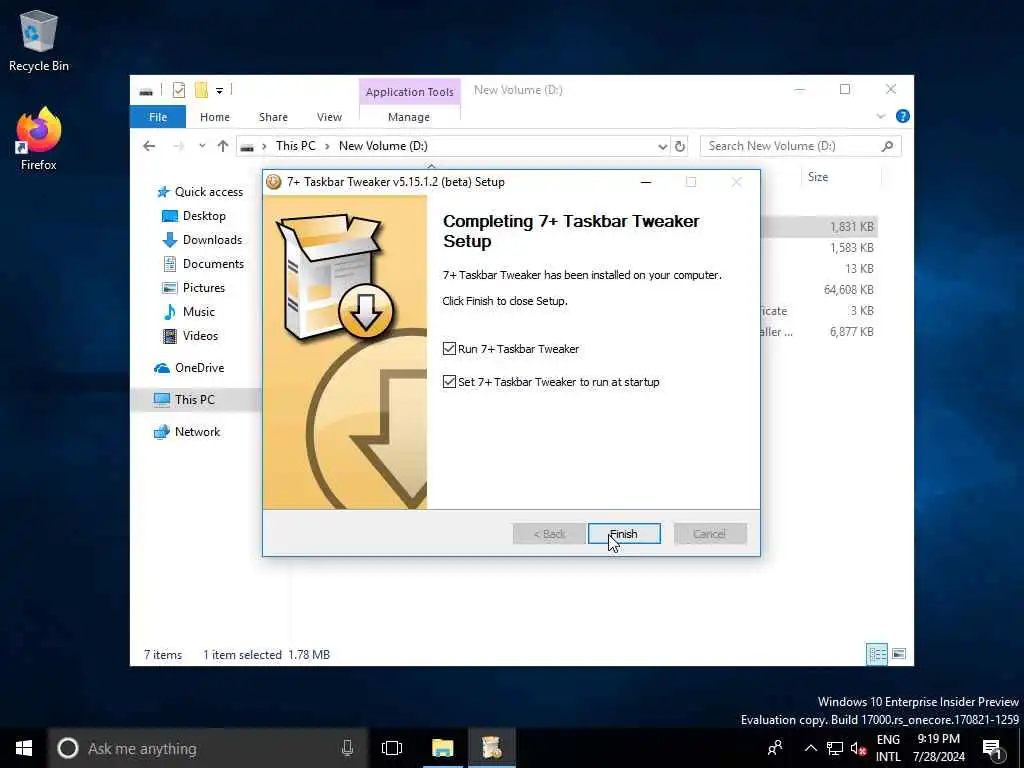Viewport: 1024px width, 768px height.
Task: Click the setup icon in dialog title bar
Action: pyautogui.click(x=274, y=182)
